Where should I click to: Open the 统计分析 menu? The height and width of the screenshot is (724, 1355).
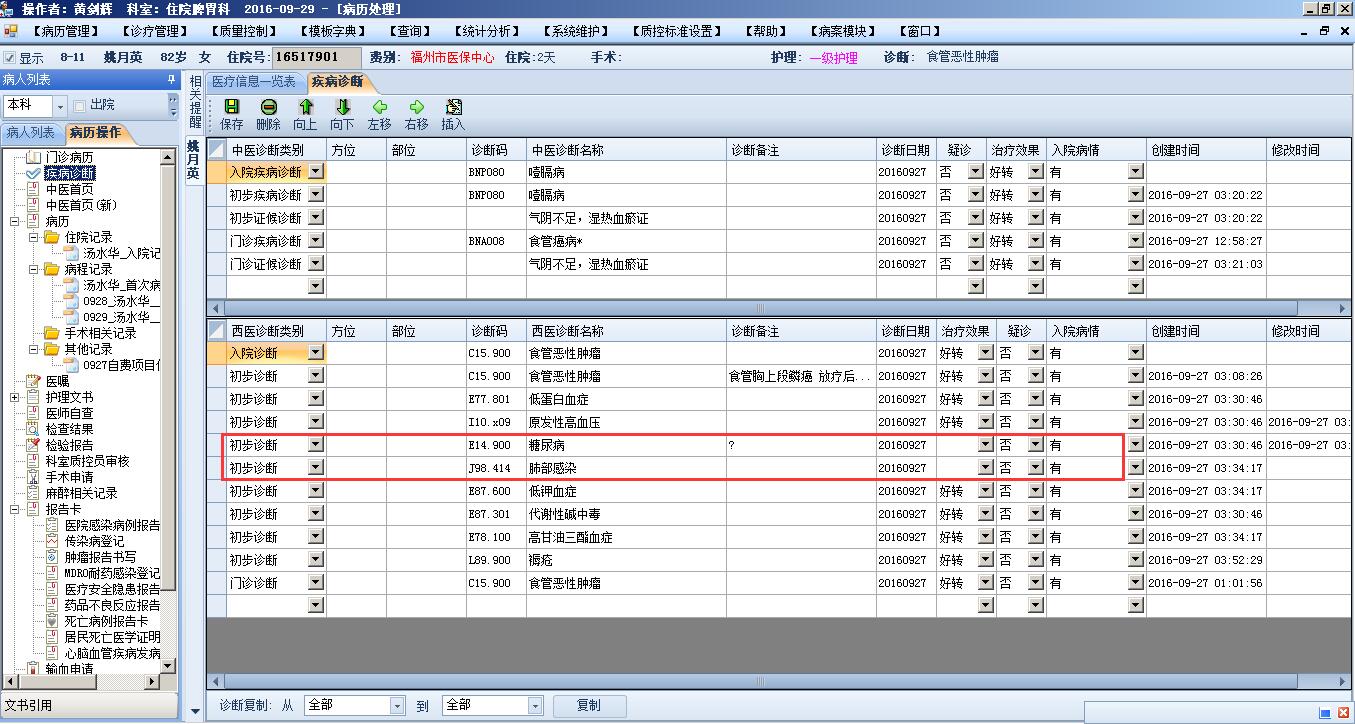click(486, 31)
